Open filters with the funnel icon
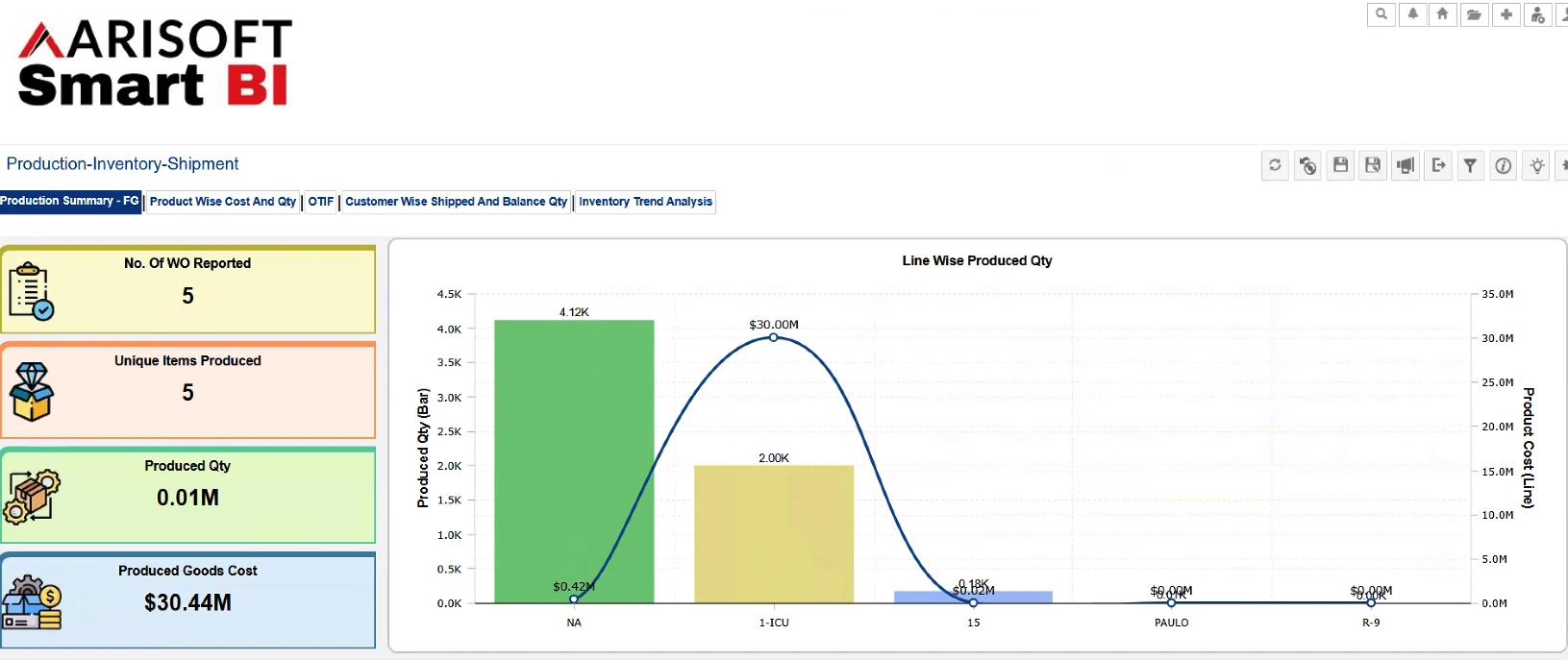The width and height of the screenshot is (1568, 660). pyautogui.click(x=1471, y=165)
